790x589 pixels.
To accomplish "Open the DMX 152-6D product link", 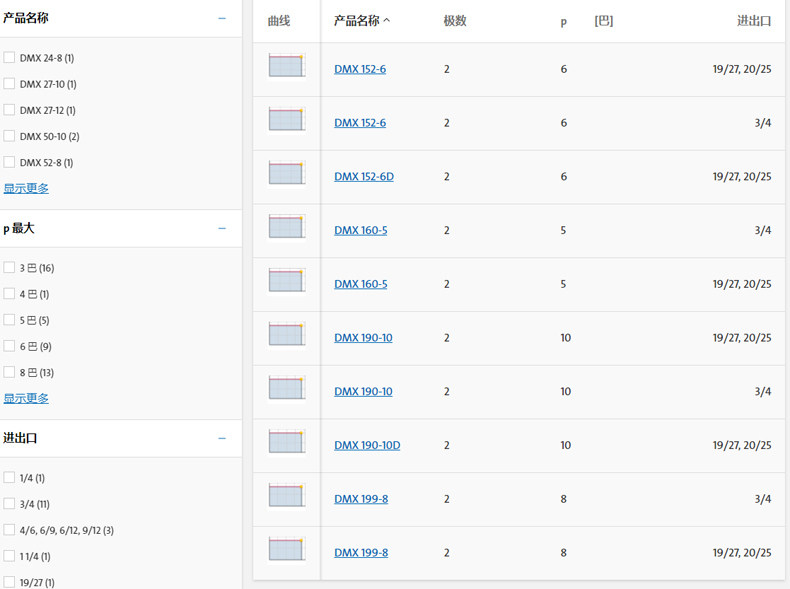I will click(x=364, y=177).
